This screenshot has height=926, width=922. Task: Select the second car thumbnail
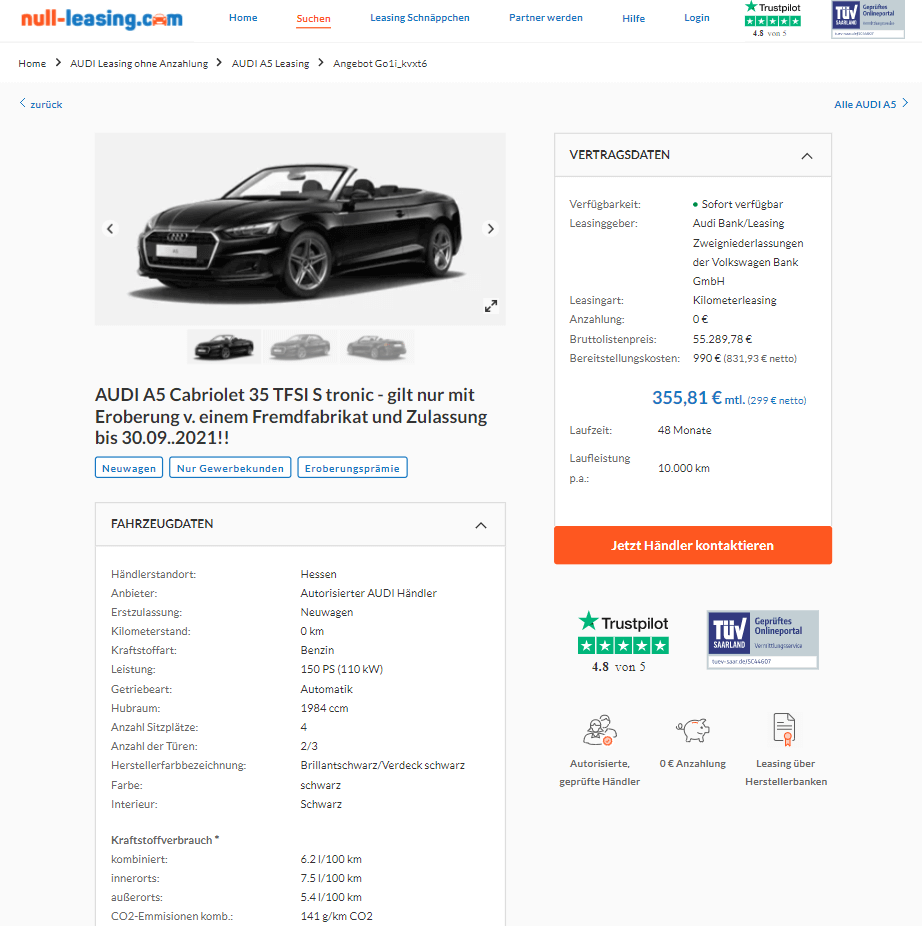click(x=300, y=346)
